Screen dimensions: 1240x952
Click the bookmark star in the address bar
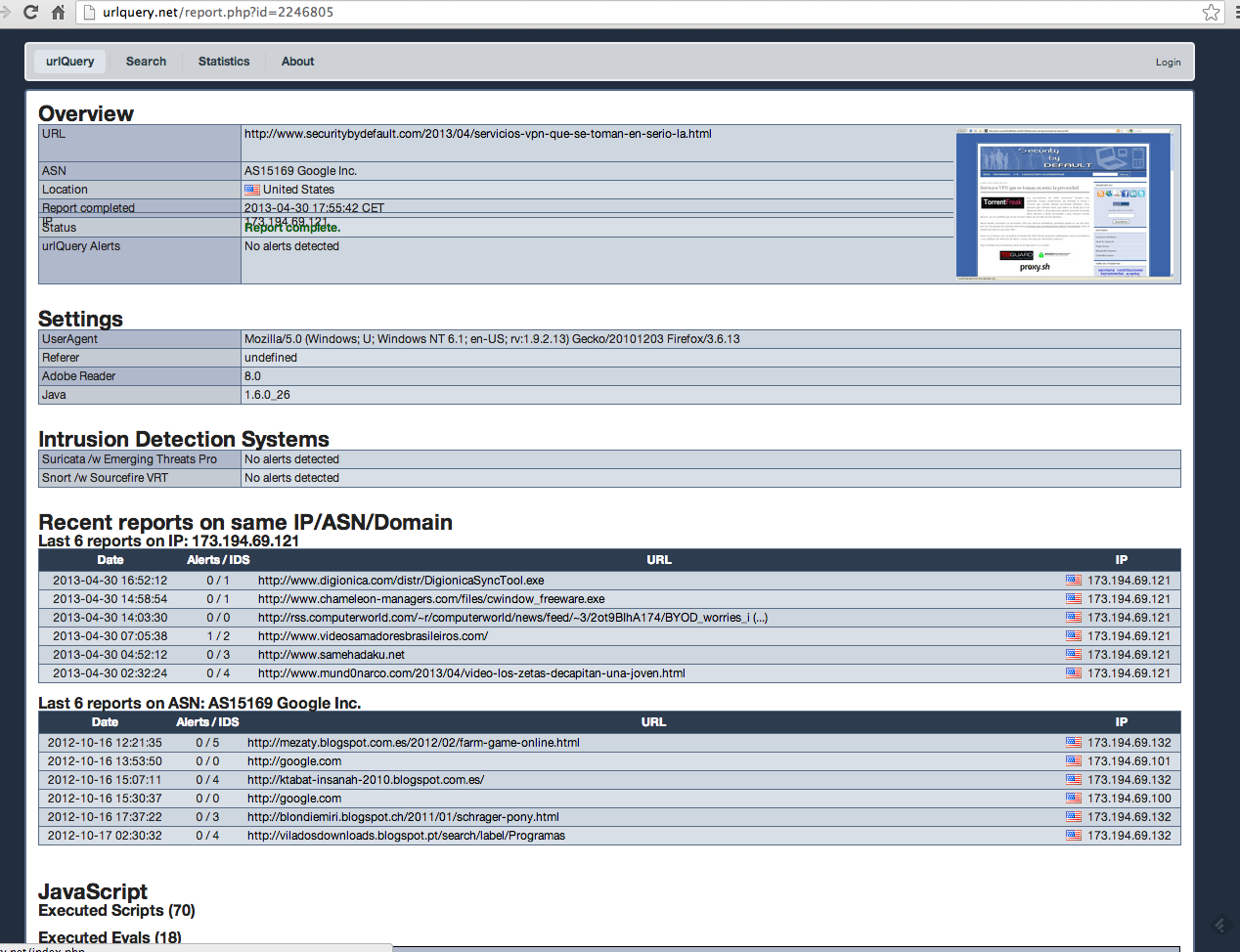tap(1211, 13)
